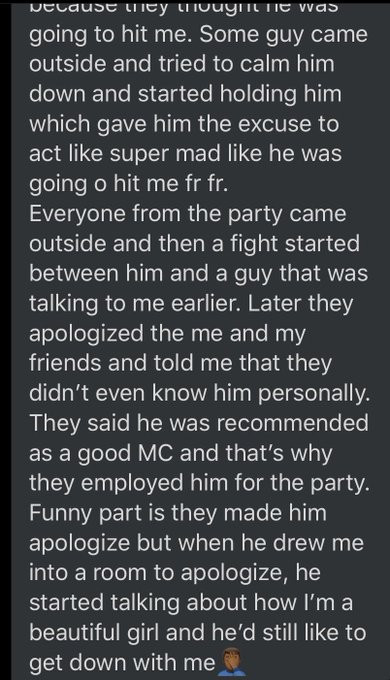
Task: Click the words 'didn't even know him personally'
Action: [x=198, y=393]
